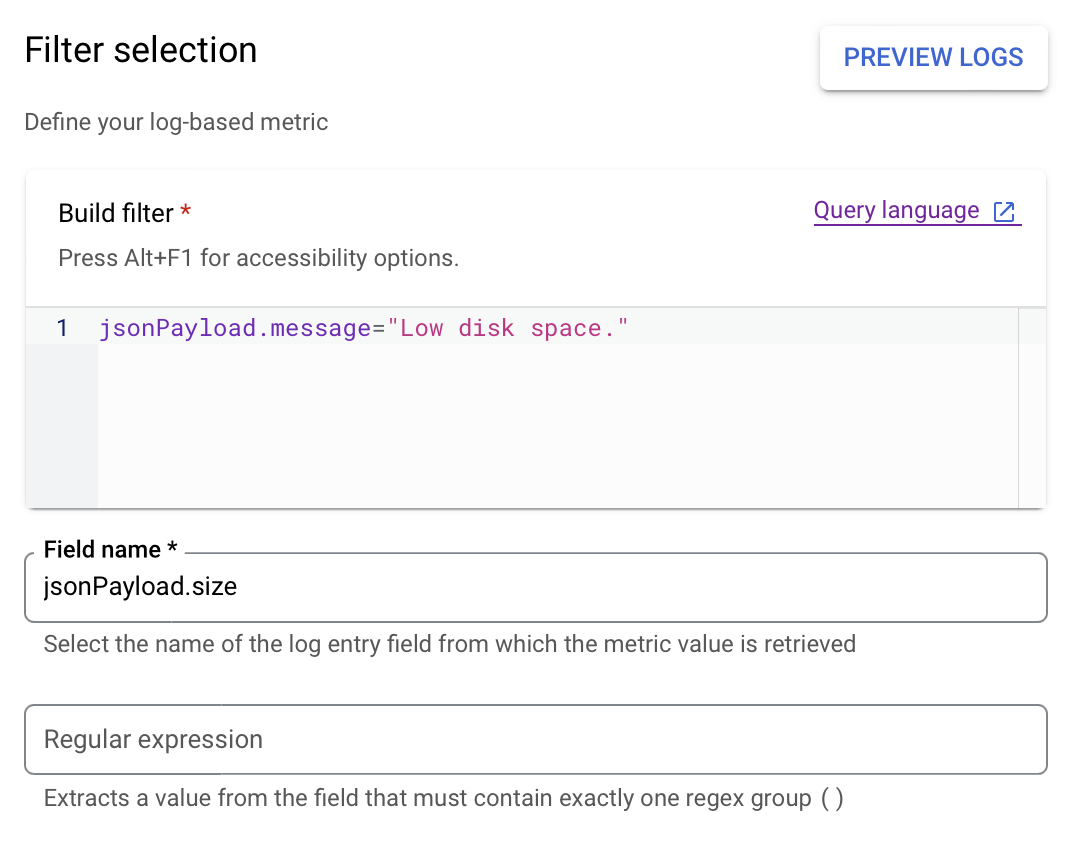Click the Filter selection heading

click(x=141, y=50)
